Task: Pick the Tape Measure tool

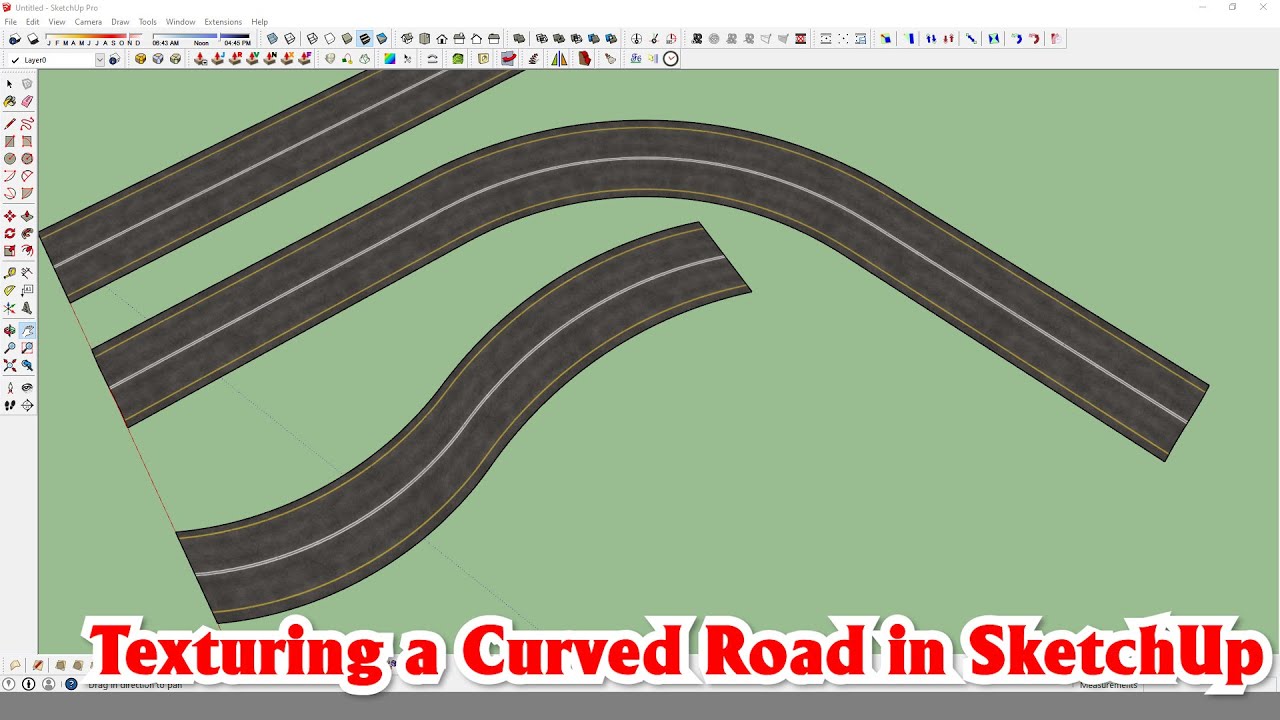Action: [x=10, y=272]
